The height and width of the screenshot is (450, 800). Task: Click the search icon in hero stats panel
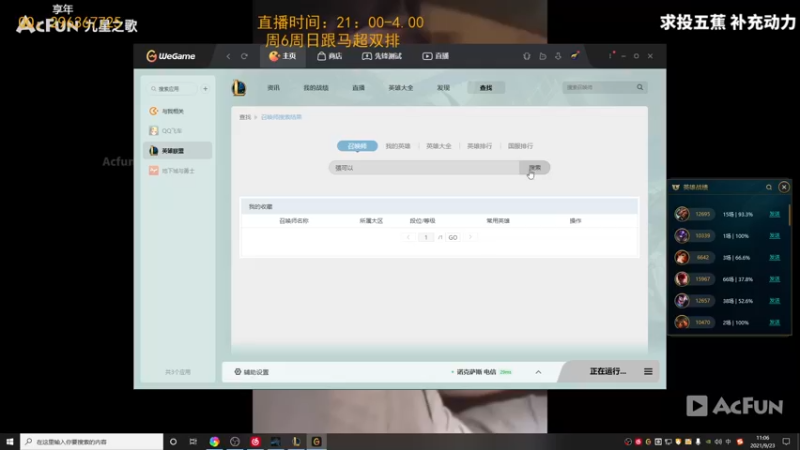pyautogui.click(x=769, y=187)
